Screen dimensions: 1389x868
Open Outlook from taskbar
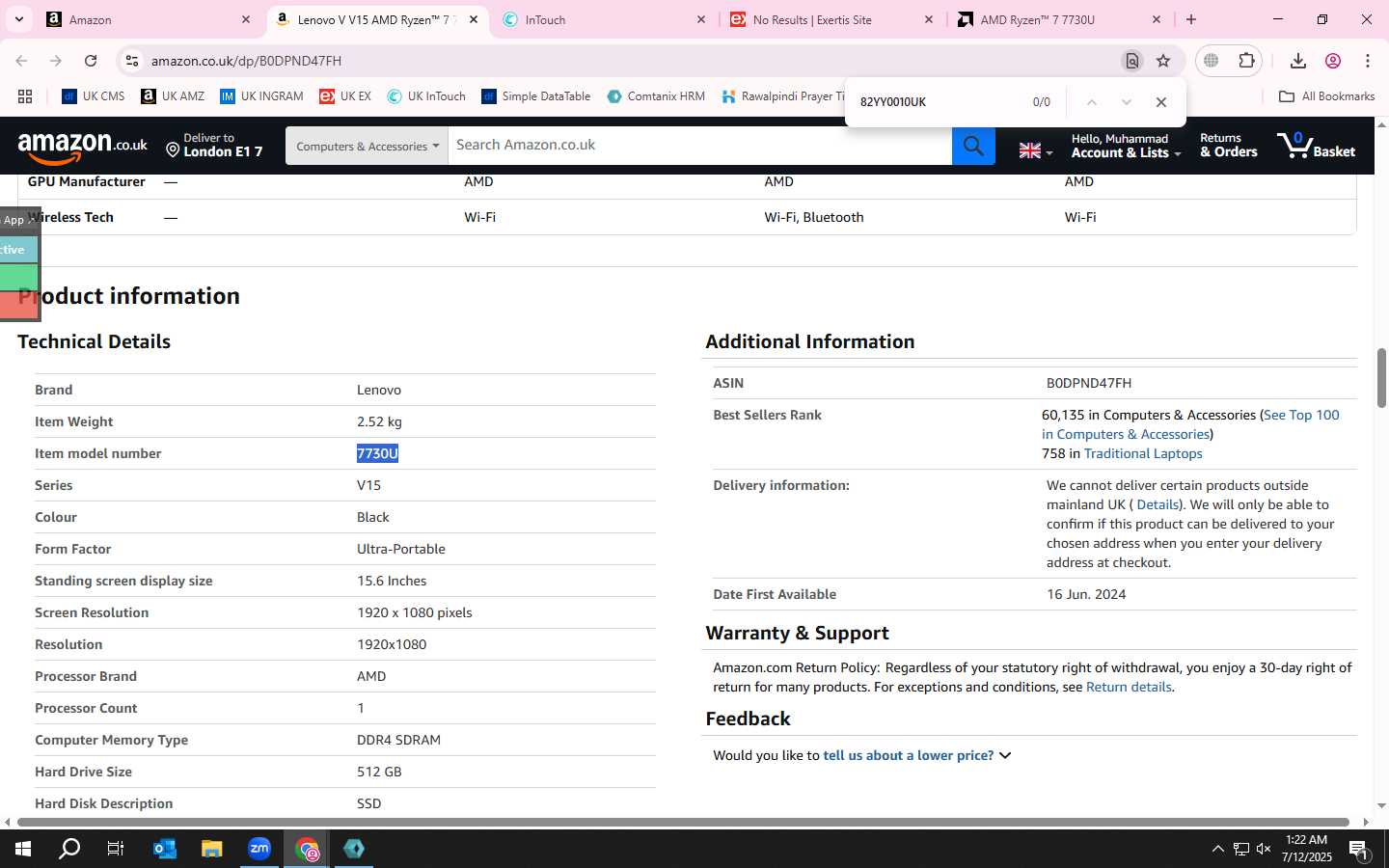click(x=165, y=849)
